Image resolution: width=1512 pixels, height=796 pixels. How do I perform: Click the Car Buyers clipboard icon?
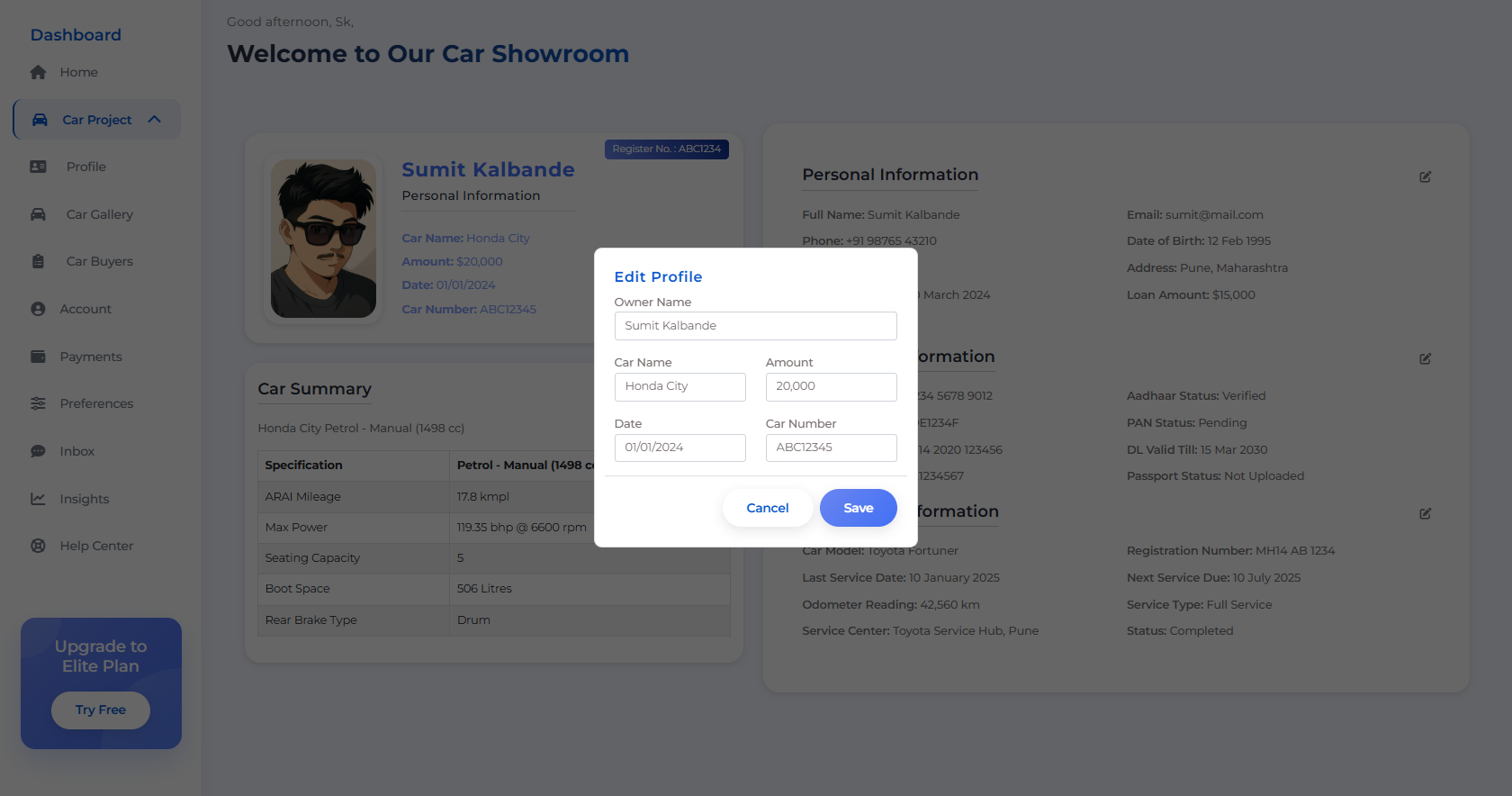coord(38,261)
